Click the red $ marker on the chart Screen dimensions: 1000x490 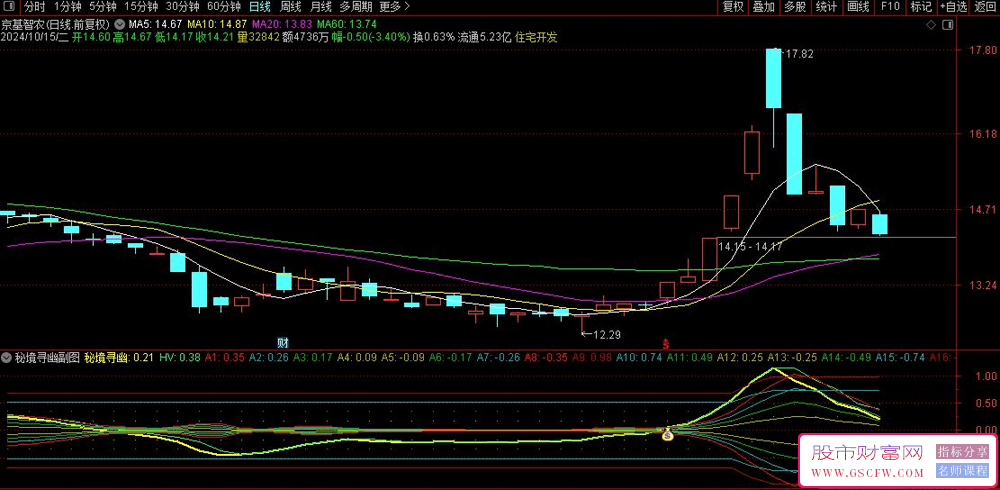click(x=666, y=343)
